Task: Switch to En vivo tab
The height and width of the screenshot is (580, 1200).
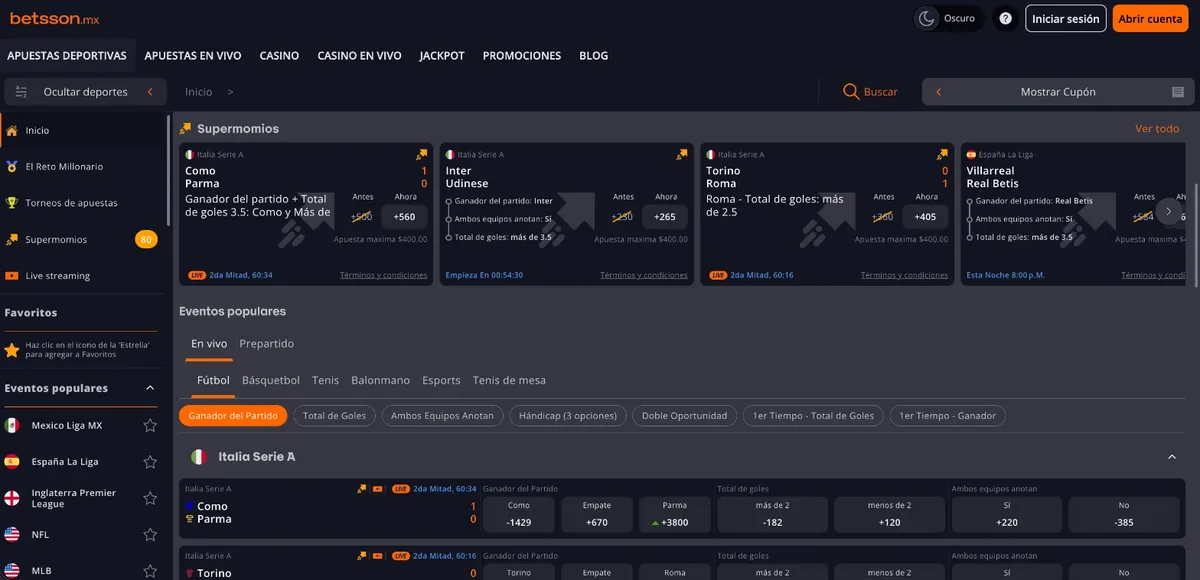Action: tap(209, 344)
